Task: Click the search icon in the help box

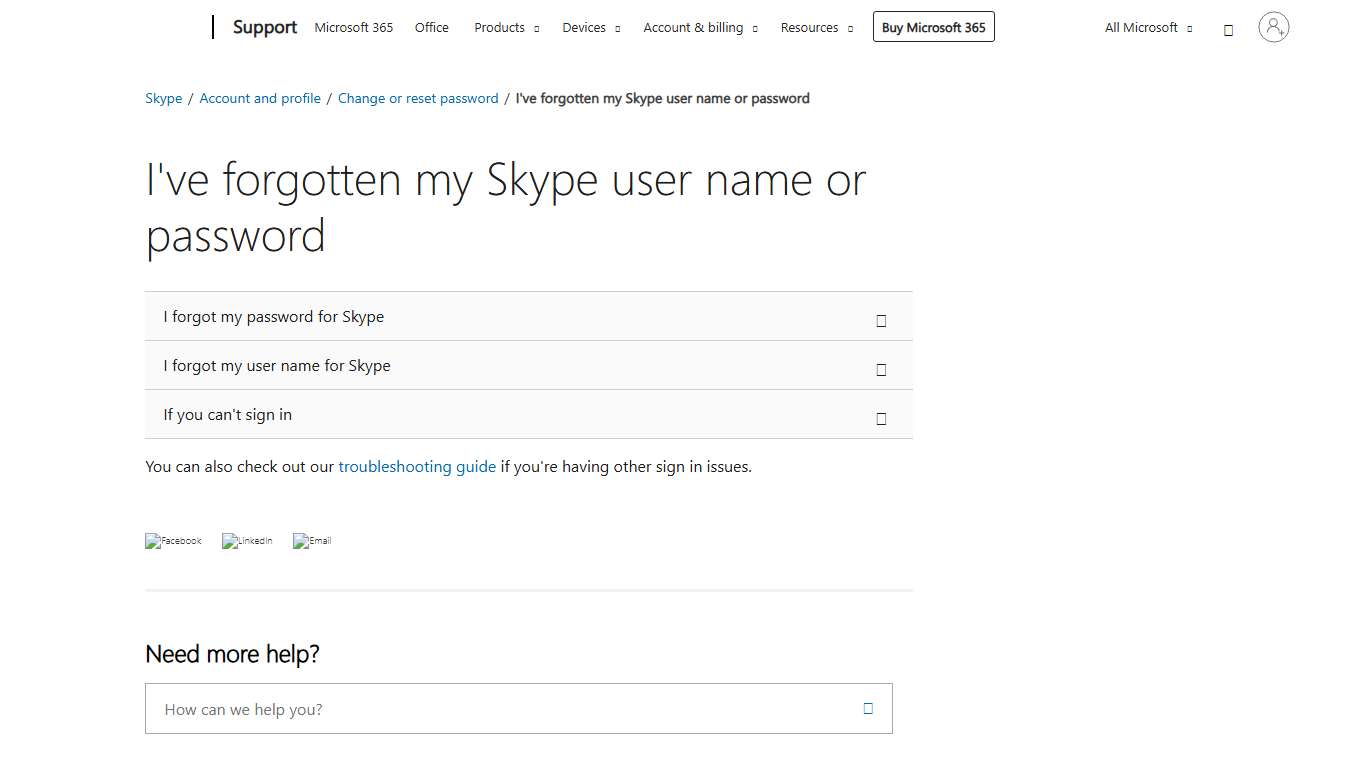Action: click(x=867, y=708)
